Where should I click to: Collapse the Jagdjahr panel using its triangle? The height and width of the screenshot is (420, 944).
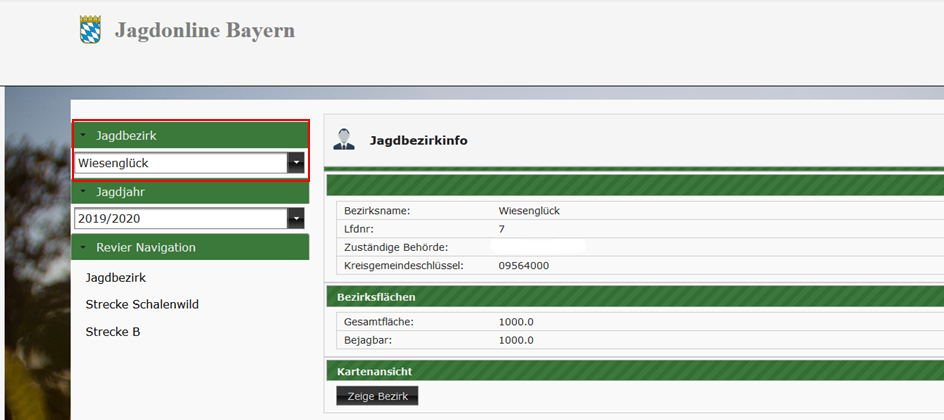(x=83, y=191)
